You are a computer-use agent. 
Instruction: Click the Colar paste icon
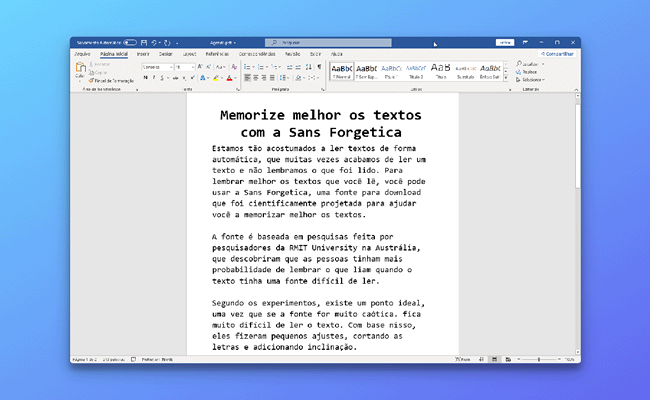click(80, 67)
